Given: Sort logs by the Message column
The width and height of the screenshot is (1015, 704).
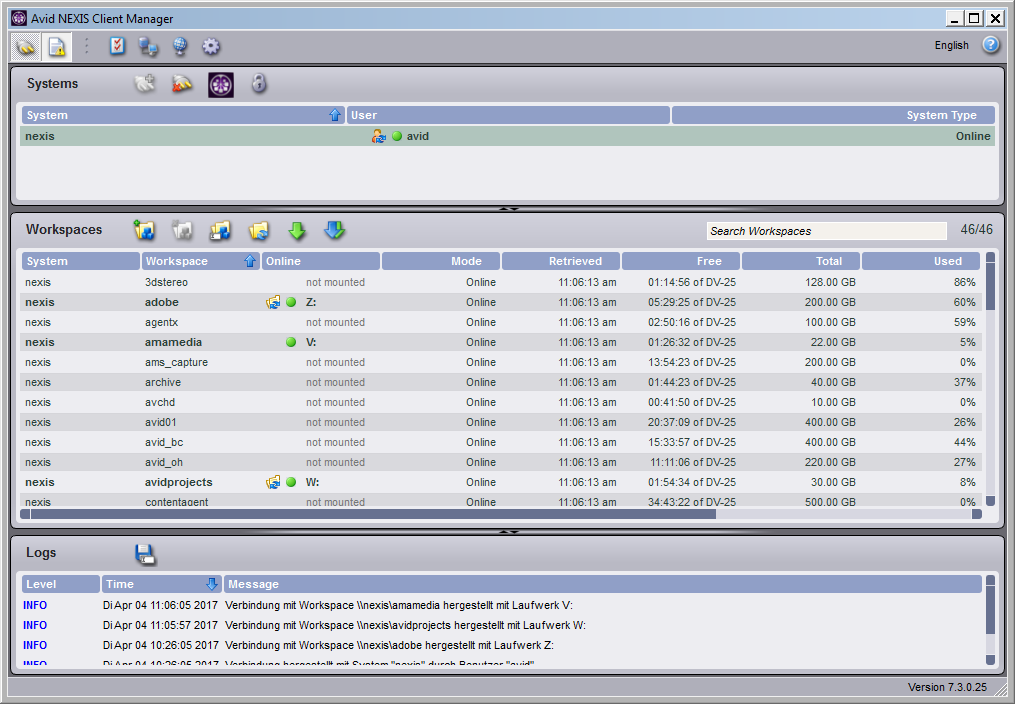Looking at the screenshot, I should pyautogui.click(x=603, y=584).
